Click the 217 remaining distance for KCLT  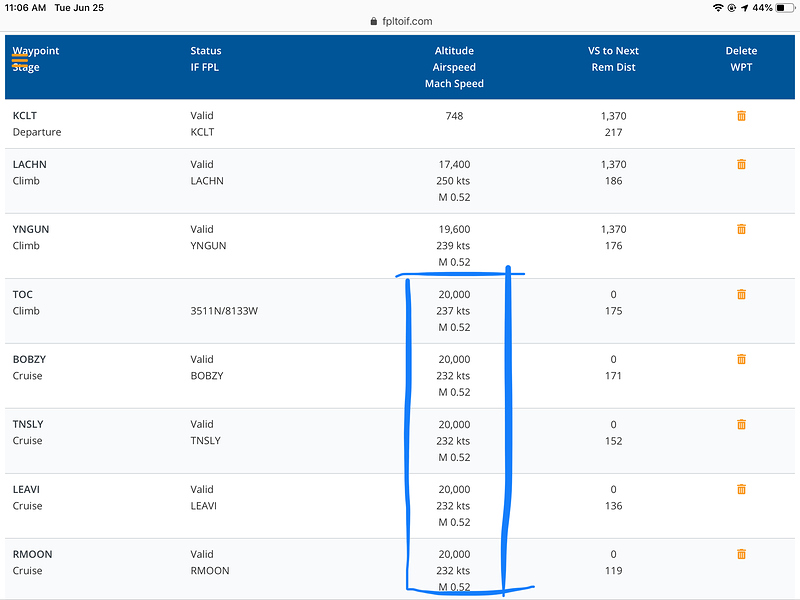pos(613,132)
